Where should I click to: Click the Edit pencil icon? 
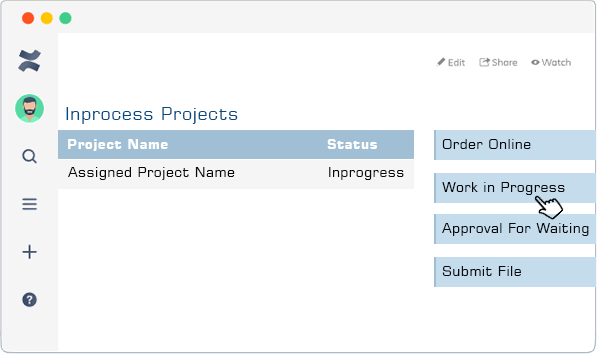pyautogui.click(x=441, y=62)
